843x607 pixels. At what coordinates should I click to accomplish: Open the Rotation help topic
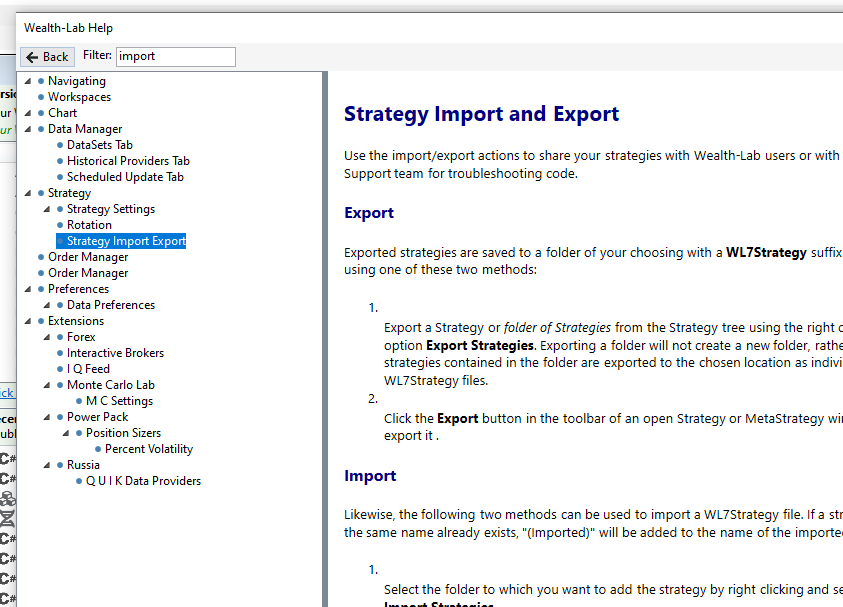89,225
